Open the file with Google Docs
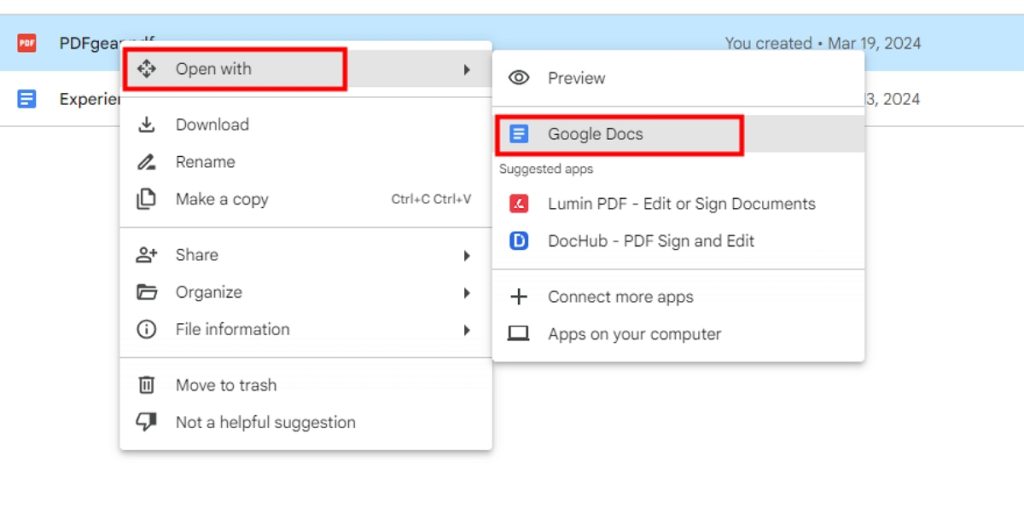The width and height of the screenshot is (1024, 521). [679, 134]
